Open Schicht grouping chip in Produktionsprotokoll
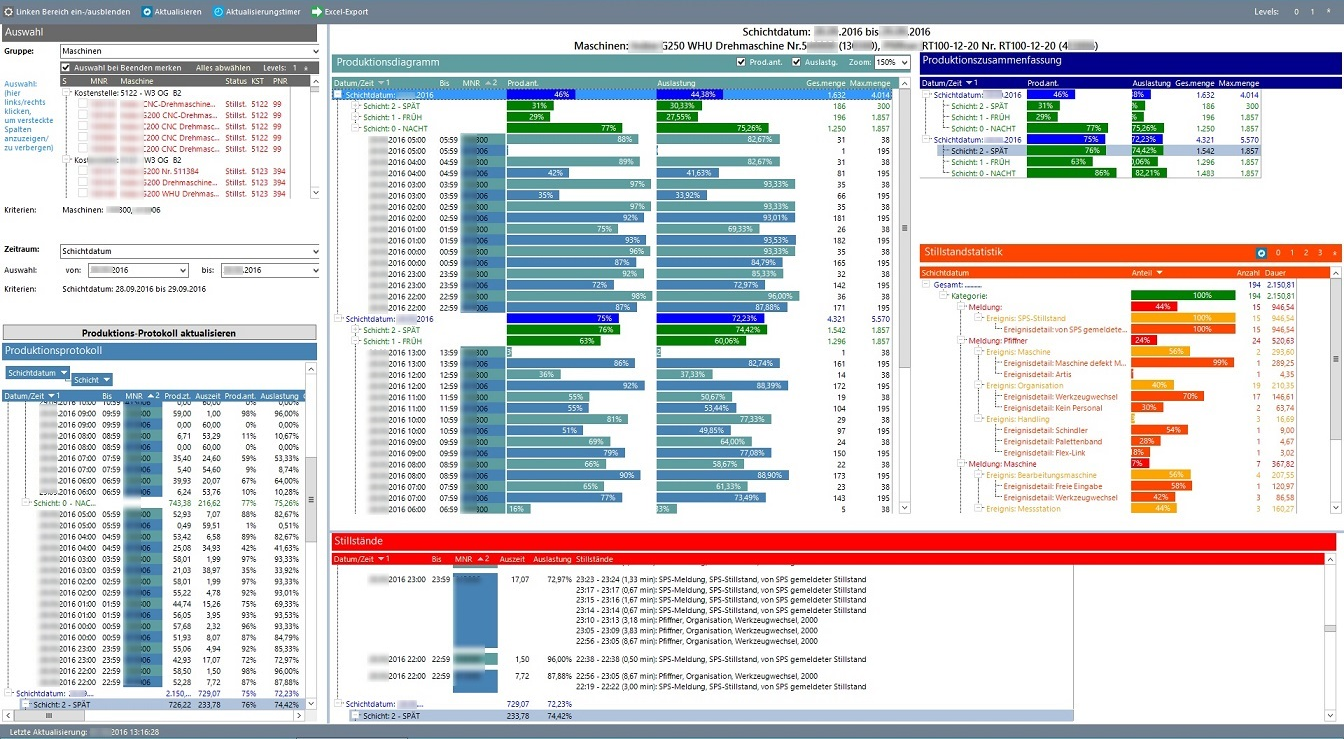Image resolution: width=1344 pixels, height=739 pixels. [92, 380]
